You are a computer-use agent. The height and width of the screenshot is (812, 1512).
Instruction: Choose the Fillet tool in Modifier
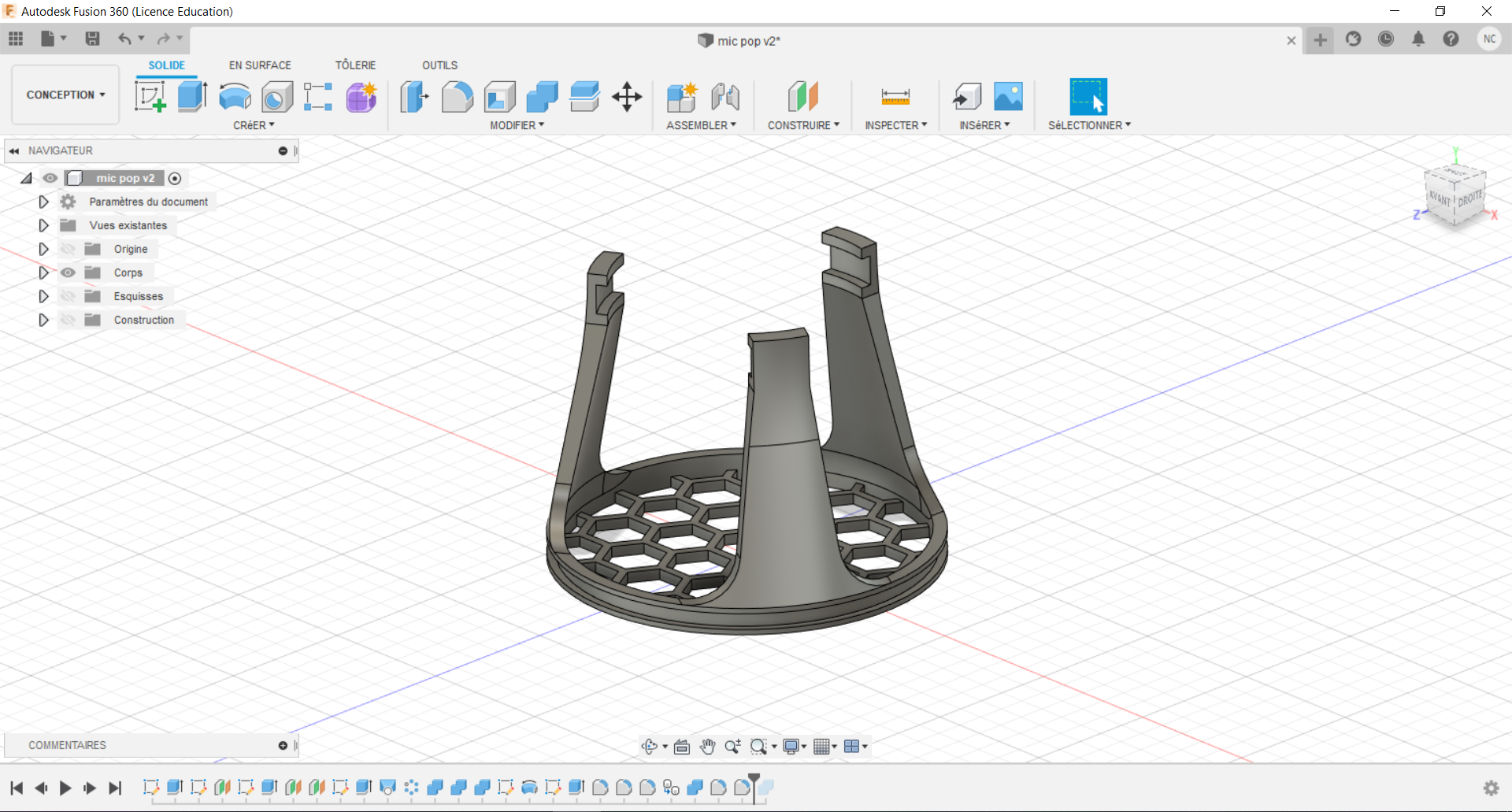point(457,97)
